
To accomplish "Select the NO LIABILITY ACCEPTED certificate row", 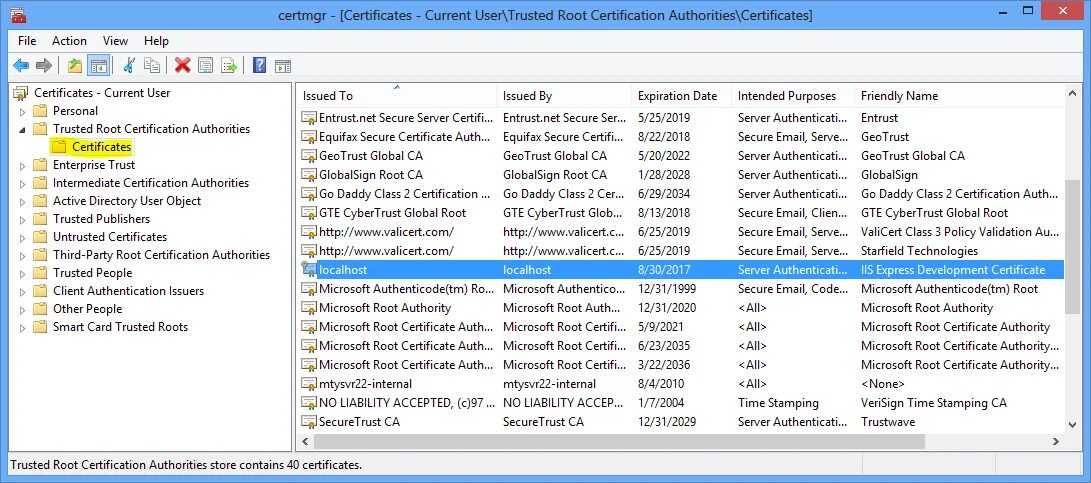I will 680,402.
